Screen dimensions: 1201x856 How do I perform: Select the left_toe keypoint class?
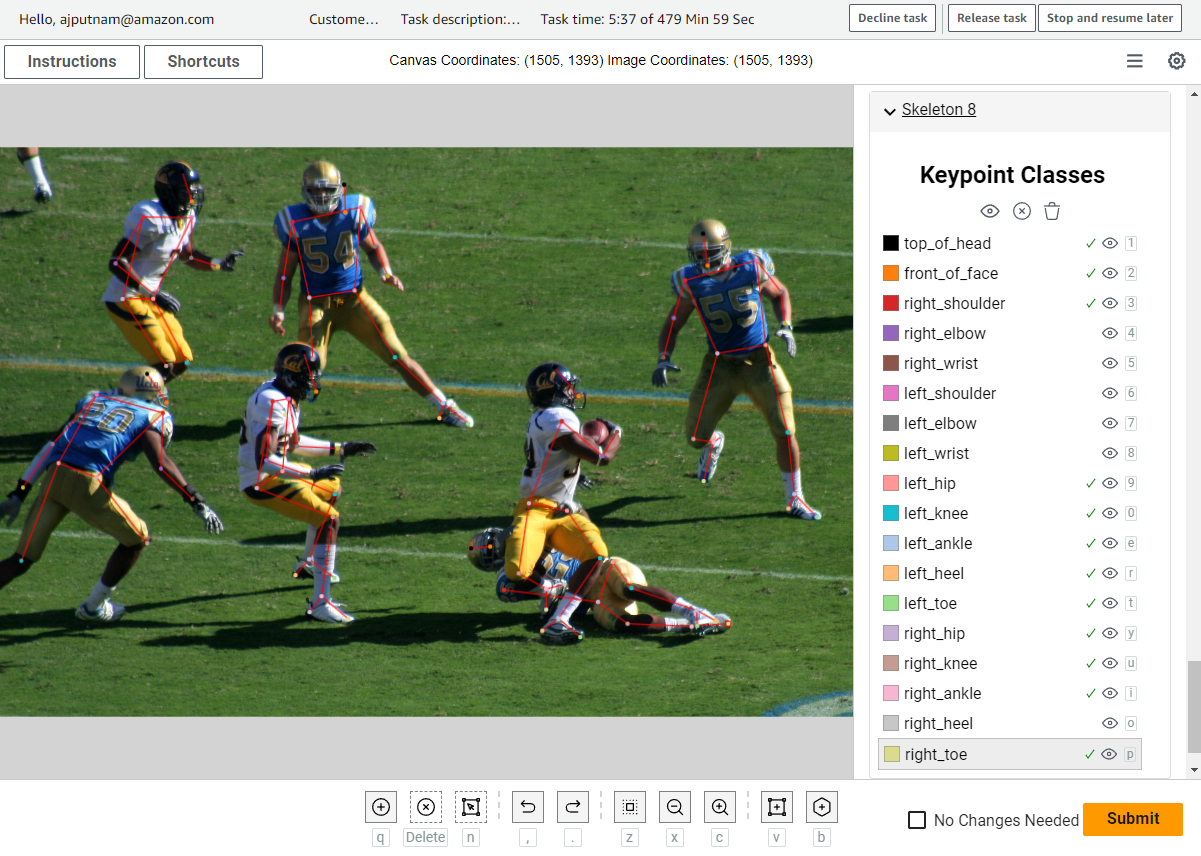(930, 603)
